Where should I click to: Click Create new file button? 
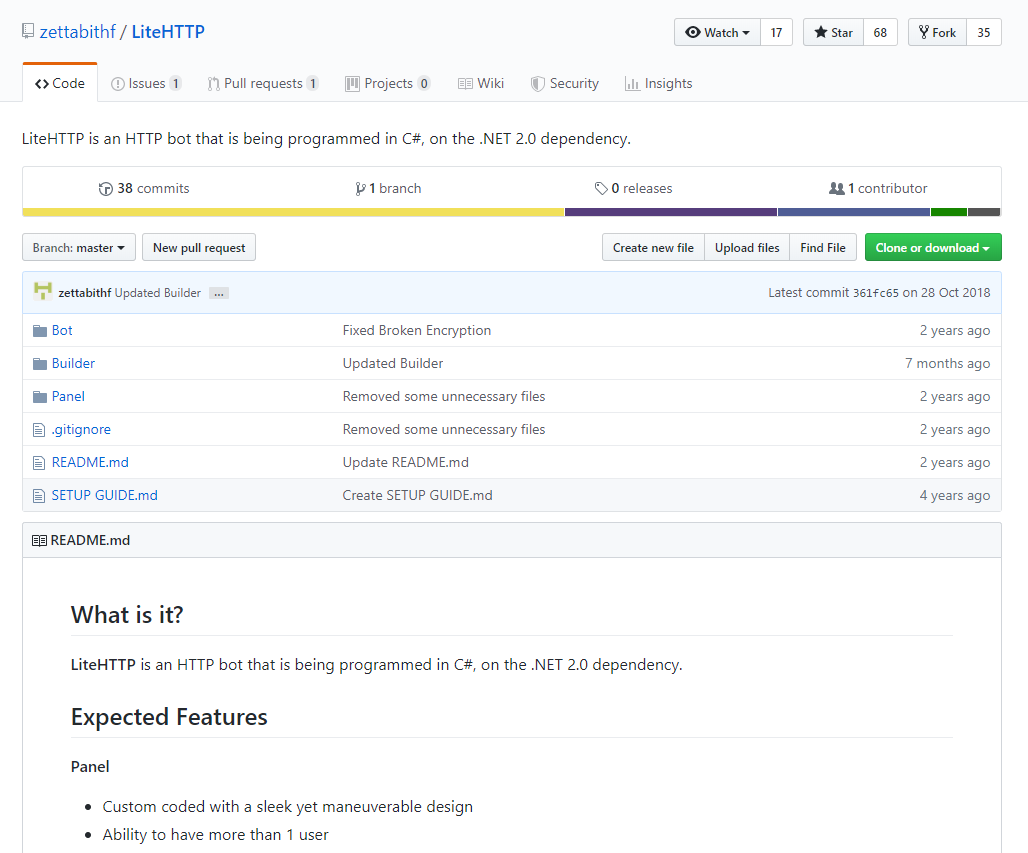coord(653,247)
